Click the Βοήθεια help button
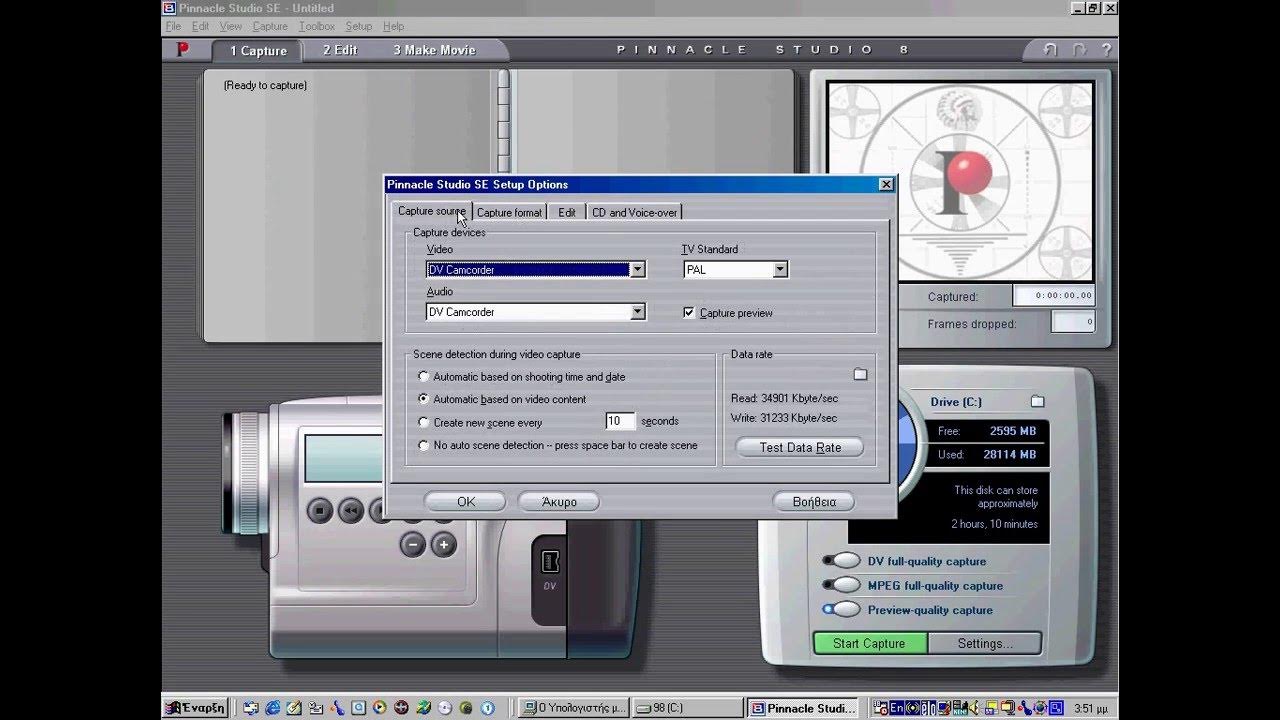This screenshot has height=720, width=1280. point(814,501)
